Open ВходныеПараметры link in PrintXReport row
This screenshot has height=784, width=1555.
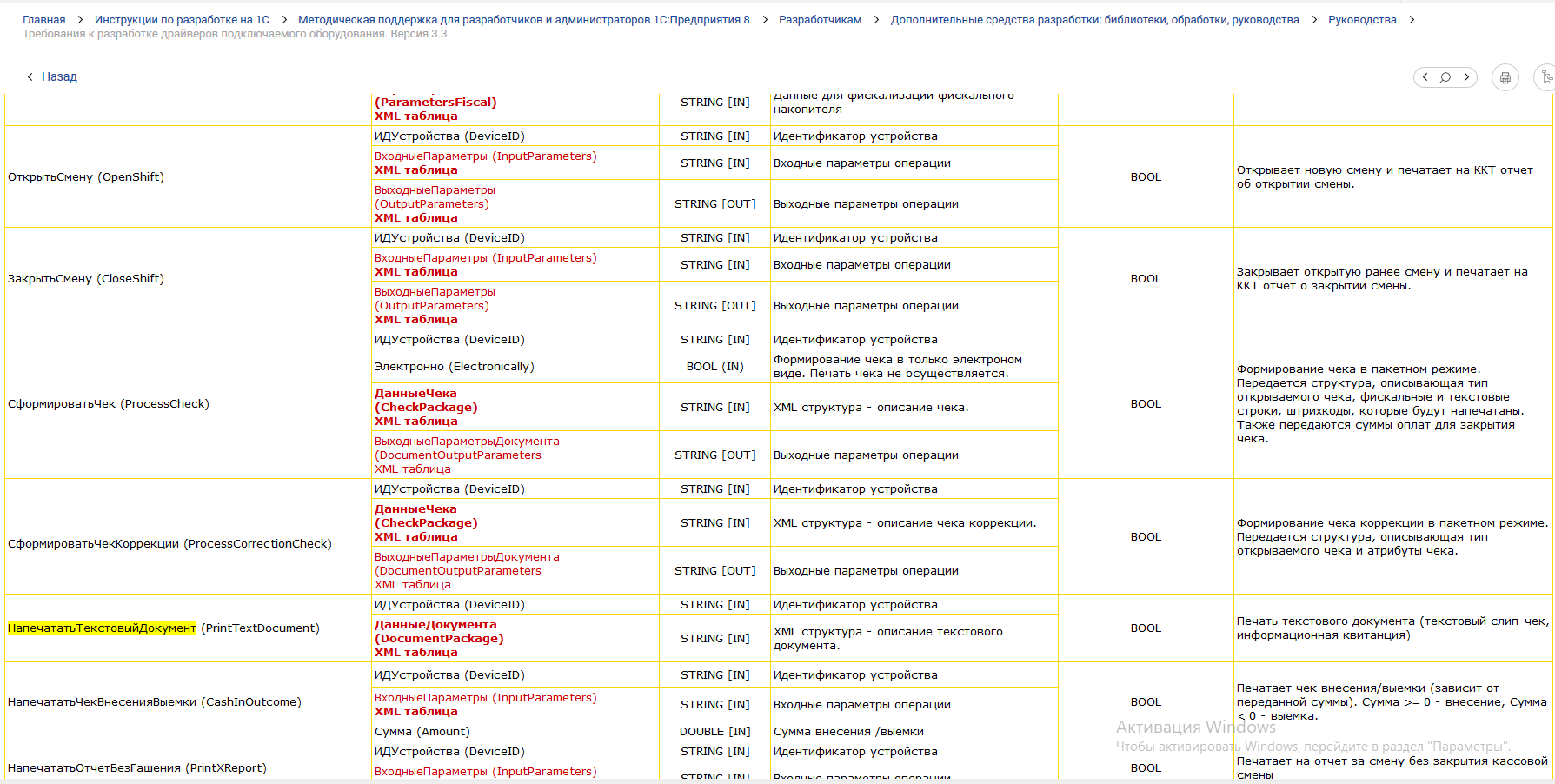[485, 772]
